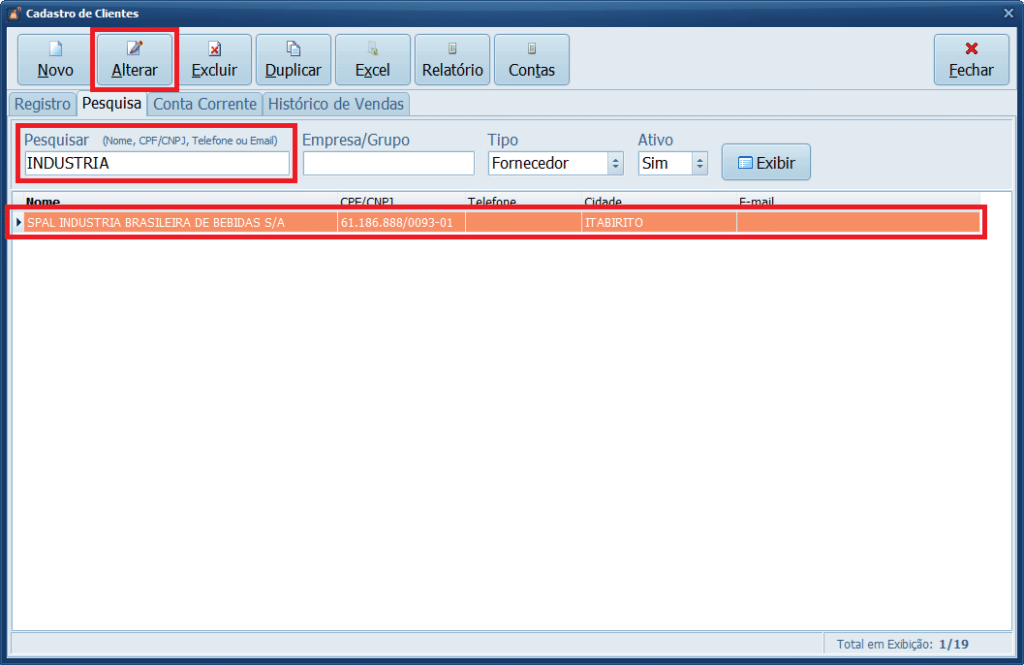Sort by the Nome column header
Viewport: 1024px width, 665px height.
(x=43, y=202)
